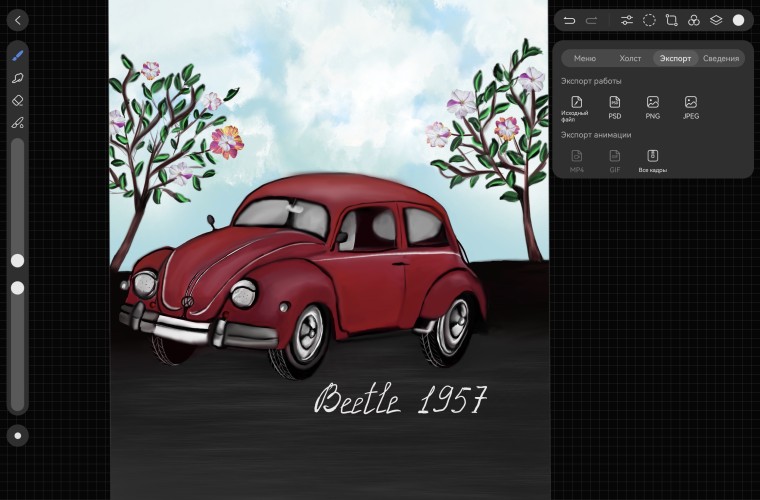Export as PSD file
The height and width of the screenshot is (500, 760).
[615, 106]
